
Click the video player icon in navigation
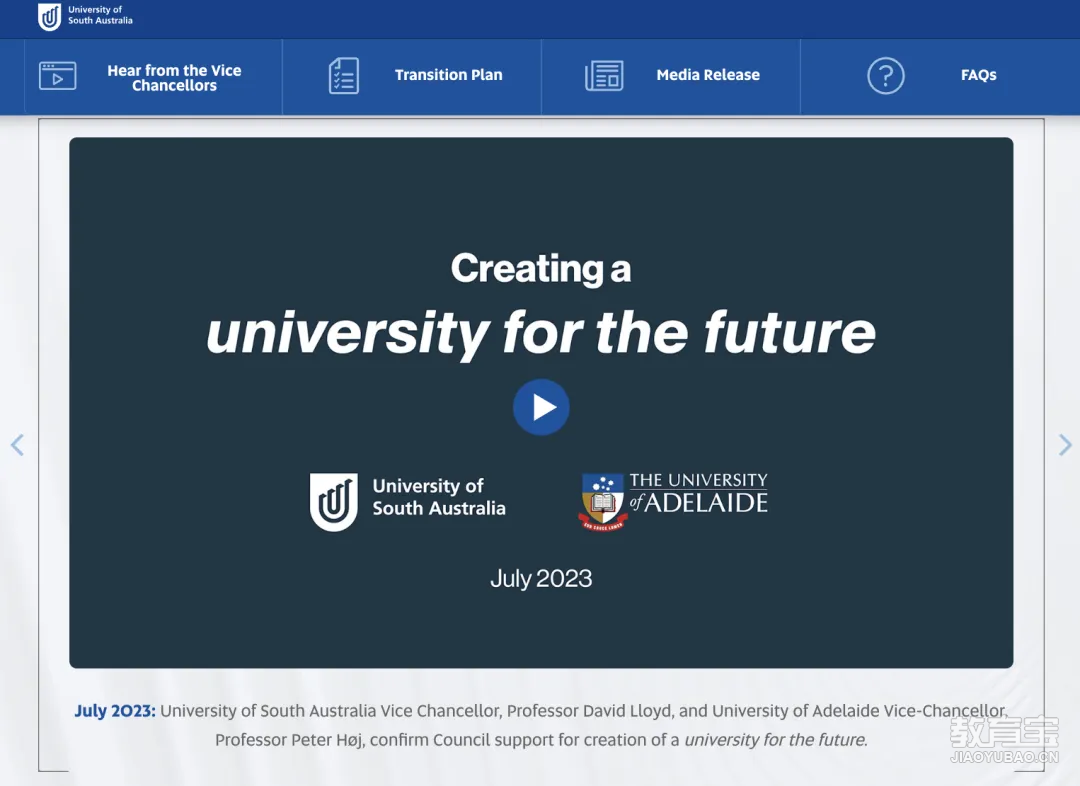point(58,76)
